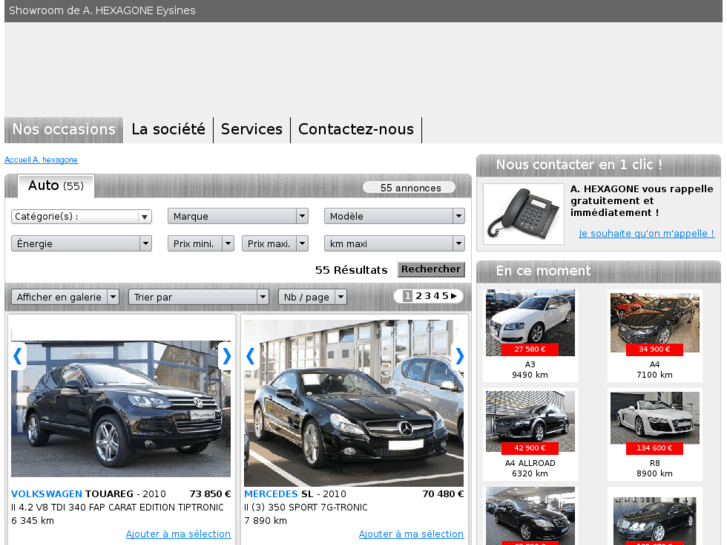The image size is (727, 545).
Task: Open the Catégorie(s) dropdown
Action: [x=82, y=216]
